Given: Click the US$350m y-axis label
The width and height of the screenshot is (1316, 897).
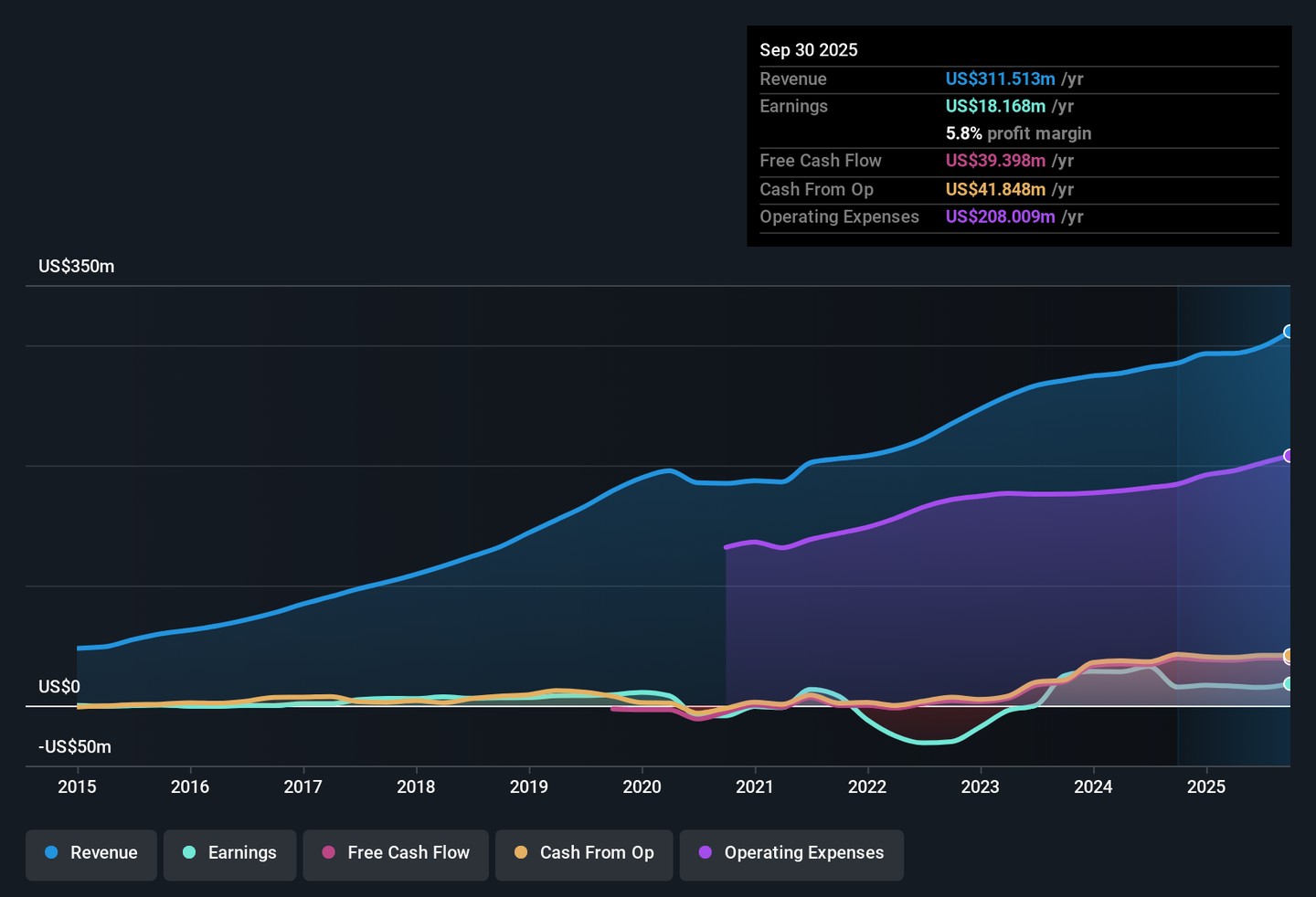Looking at the screenshot, I should point(77,267).
